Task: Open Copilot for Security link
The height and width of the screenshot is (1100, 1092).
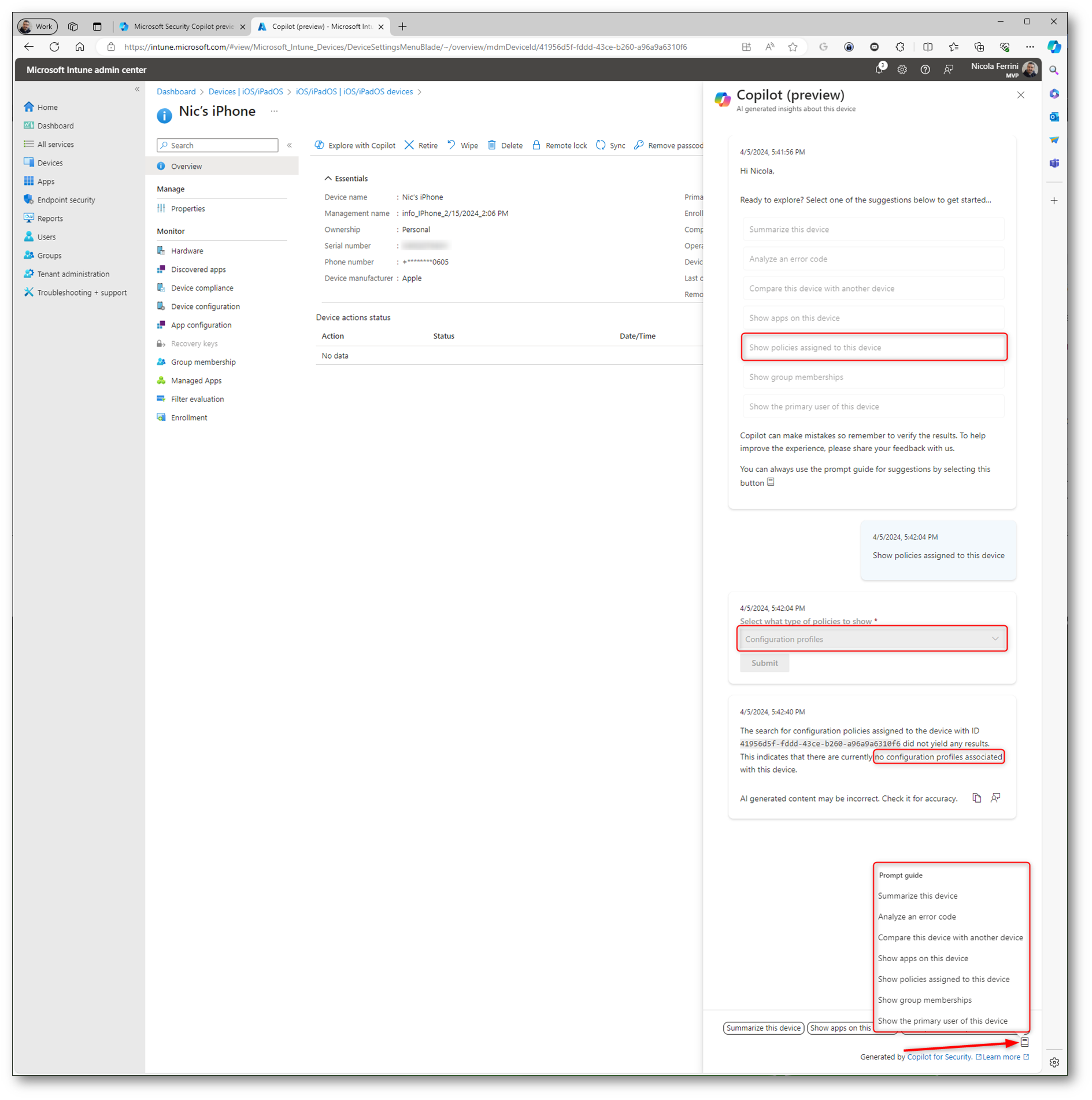Action: point(939,1057)
